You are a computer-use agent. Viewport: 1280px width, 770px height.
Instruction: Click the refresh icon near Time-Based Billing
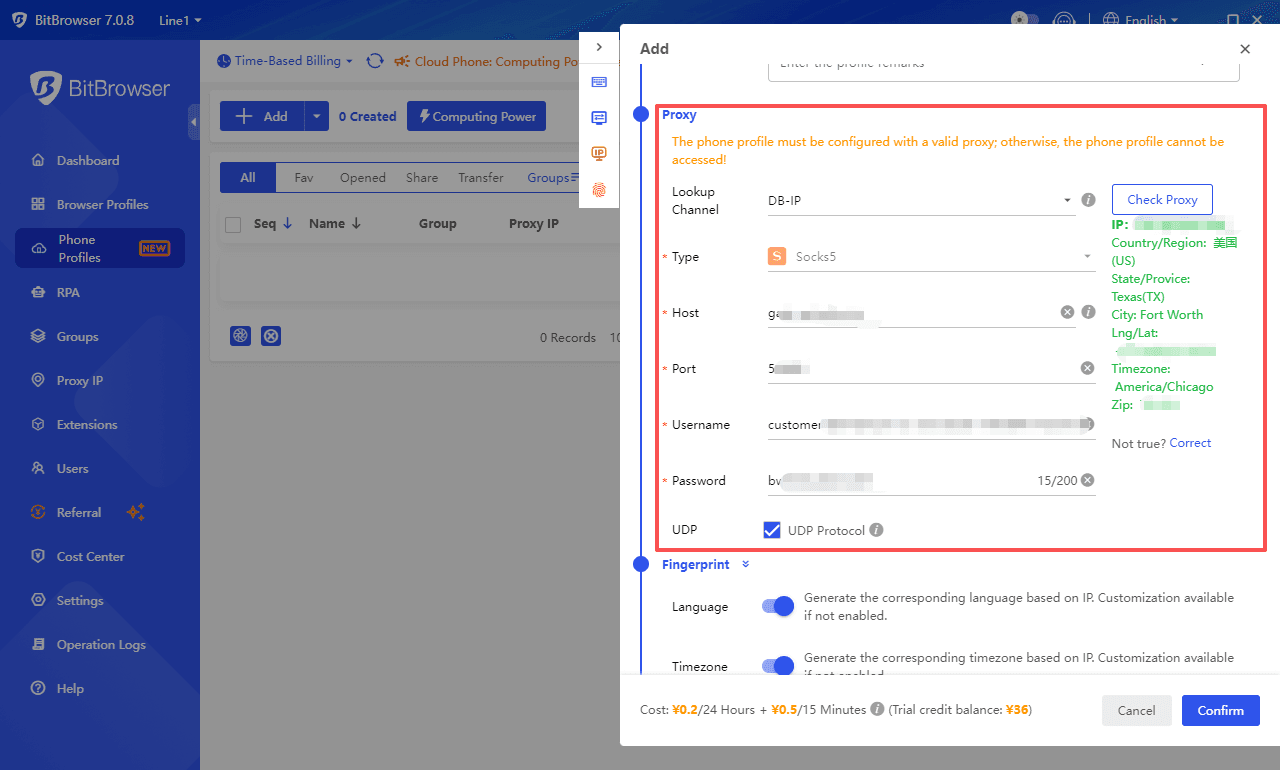375,61
